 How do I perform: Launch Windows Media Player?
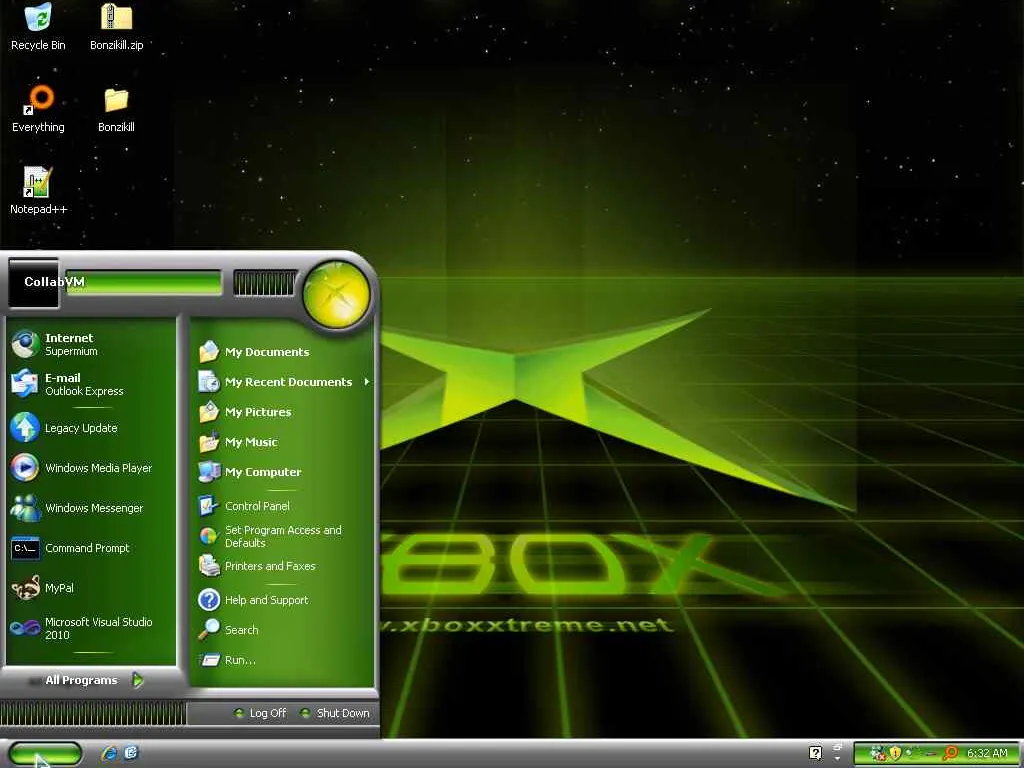click(x=91, y=468)
